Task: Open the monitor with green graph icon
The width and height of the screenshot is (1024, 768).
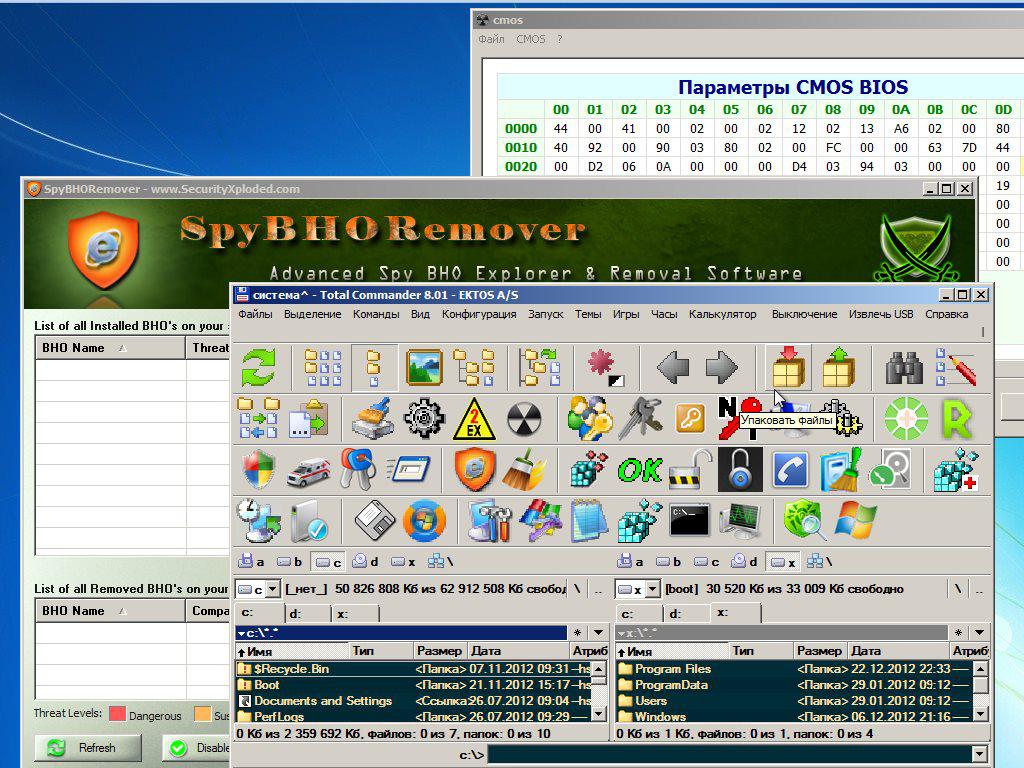Action: click(740, 520)
